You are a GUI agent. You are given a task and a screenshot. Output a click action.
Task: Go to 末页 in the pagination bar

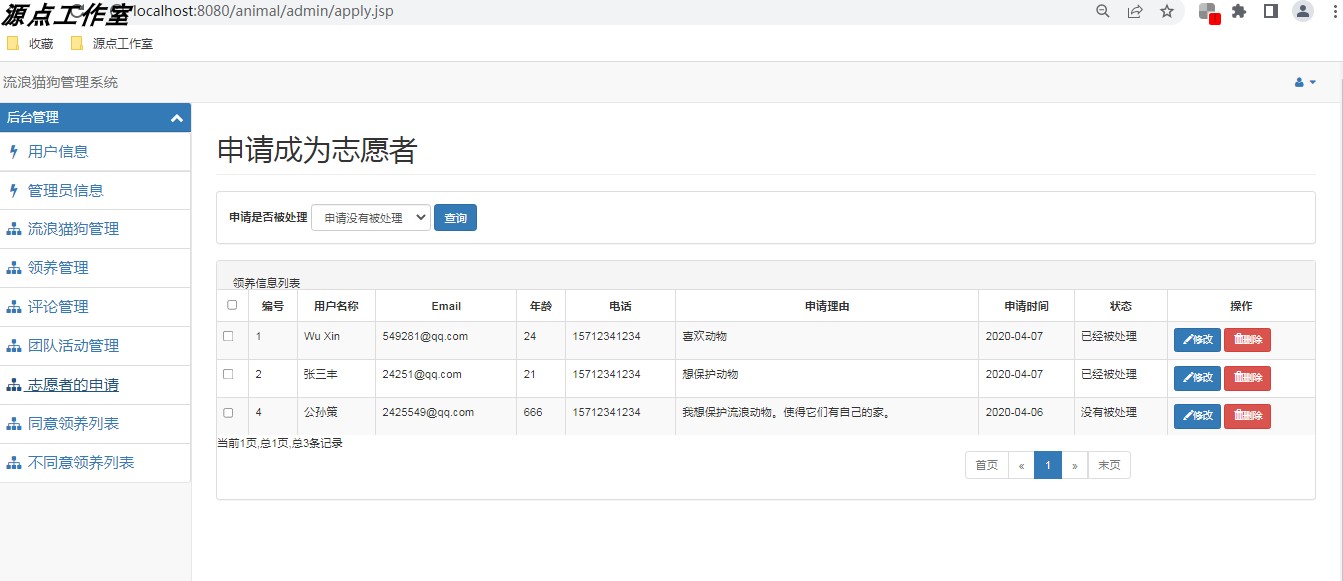(x=1108, y=465)
